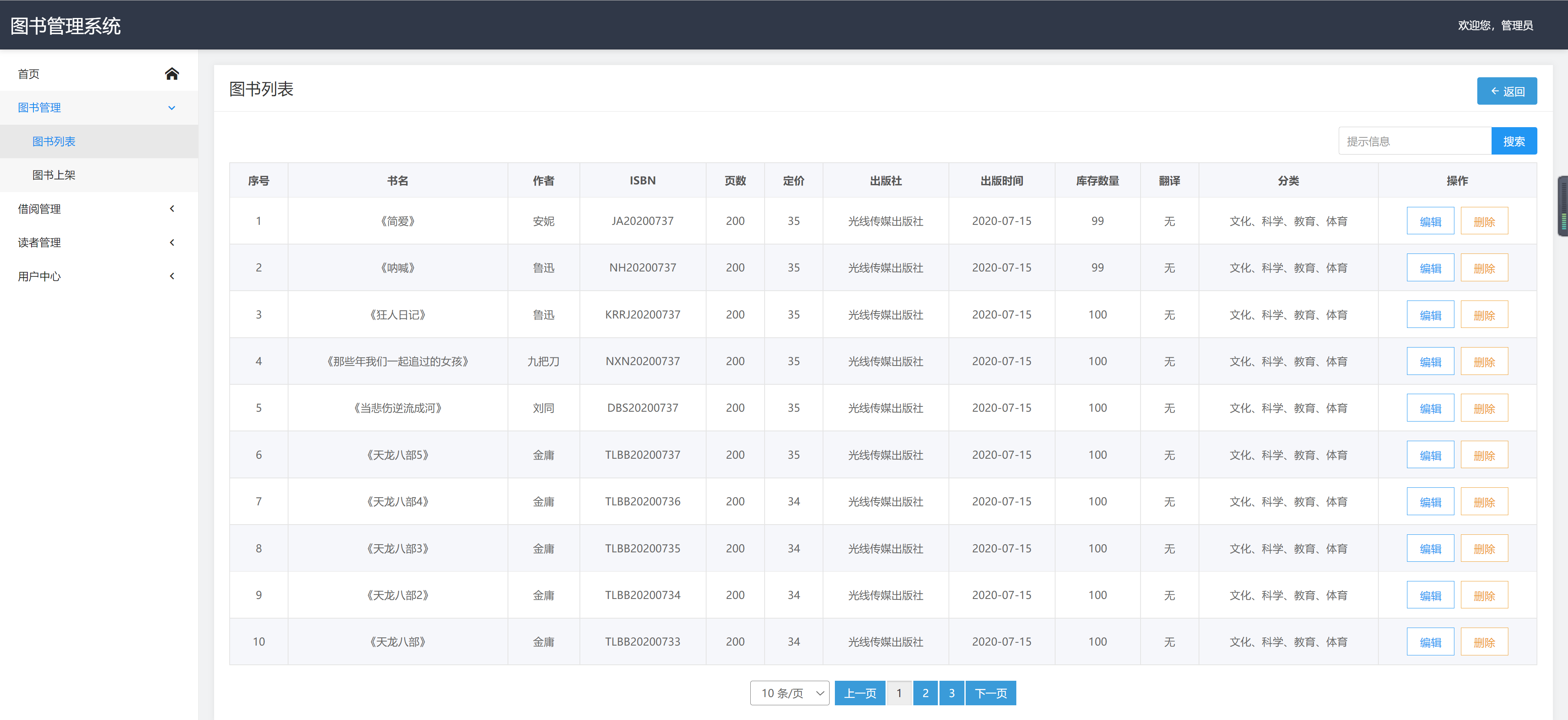Click the ISBN column header

(x=643, y=181)
